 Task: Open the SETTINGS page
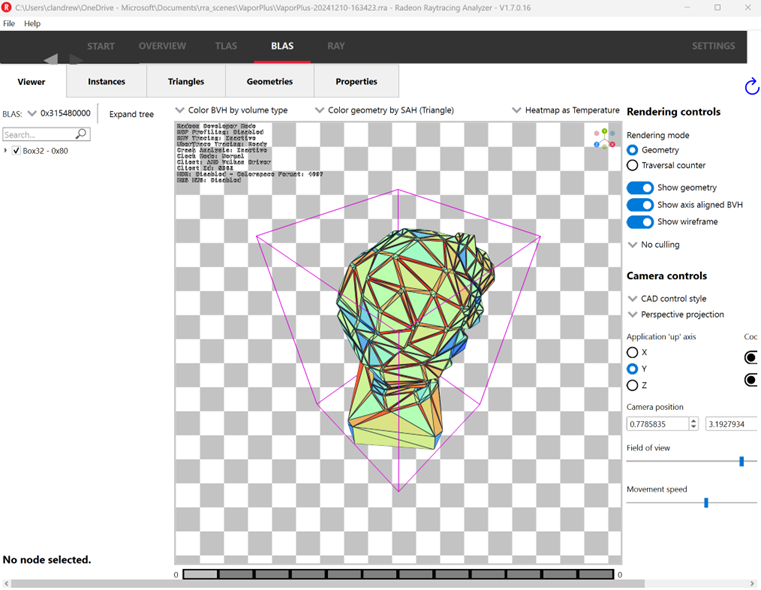tap(713, 46)
